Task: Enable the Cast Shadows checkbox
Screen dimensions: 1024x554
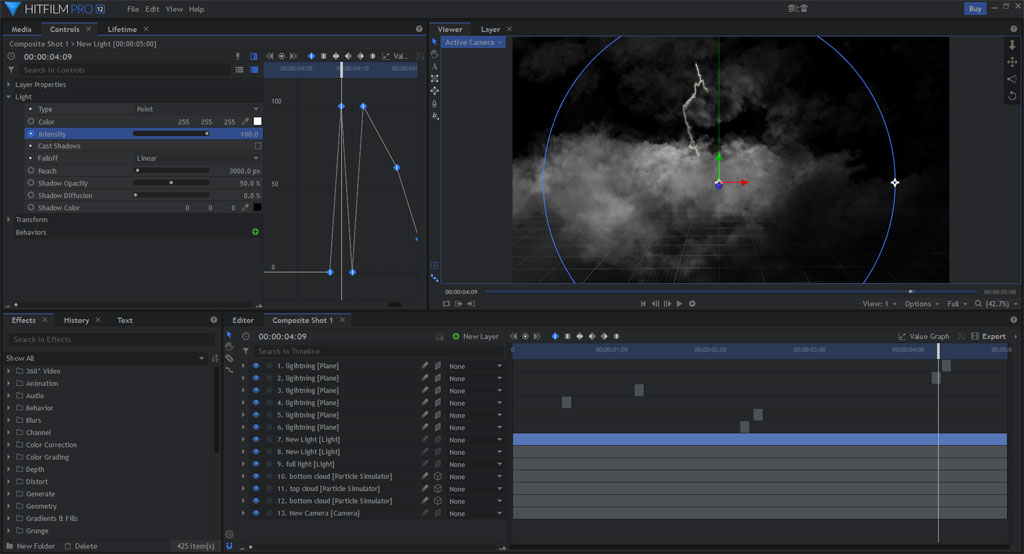Action: coord(257,146)
